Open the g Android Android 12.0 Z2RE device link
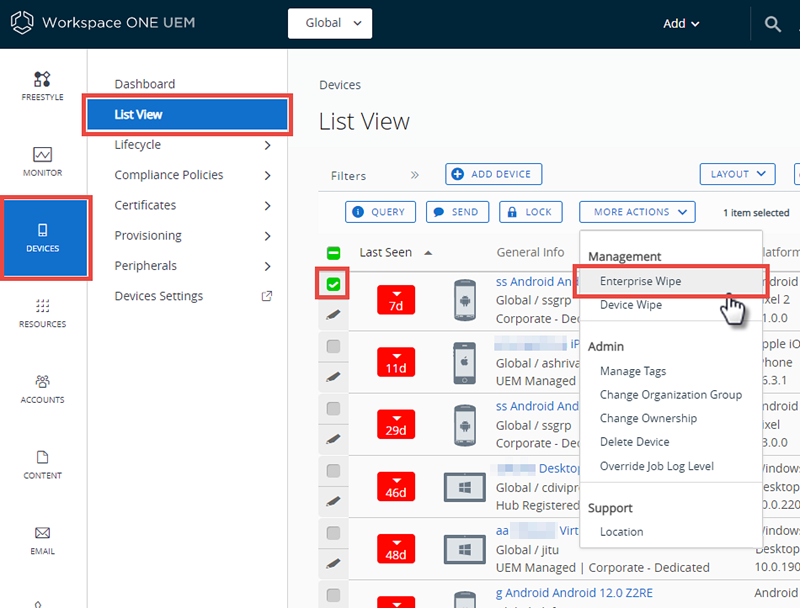800x608 pixels. point(574,593)
